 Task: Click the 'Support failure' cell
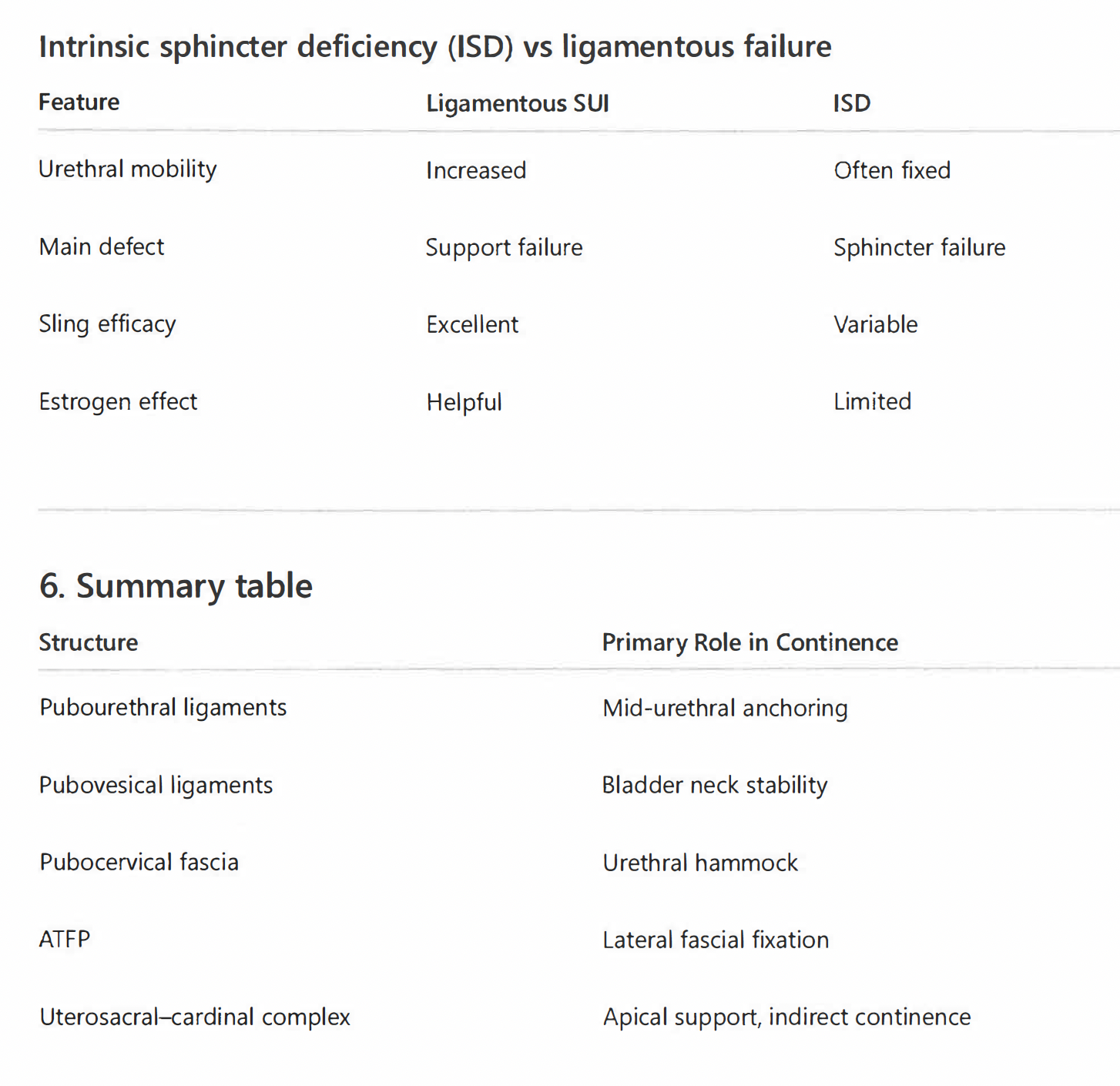tap(504, 247)
